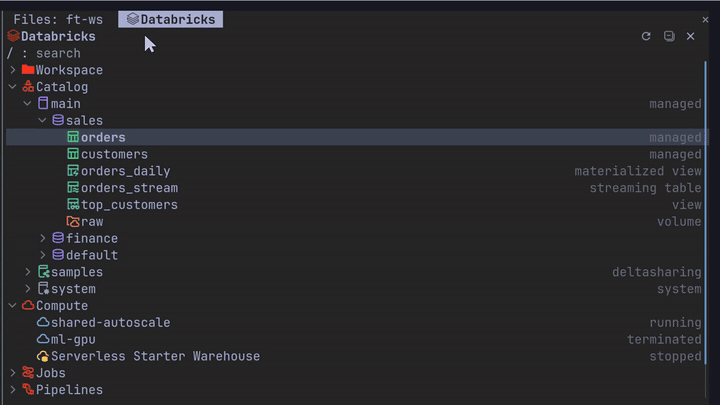This screenshot has height=405, width=720.
Task: Click the orders_stream streaming table icon
Action: 73,187
